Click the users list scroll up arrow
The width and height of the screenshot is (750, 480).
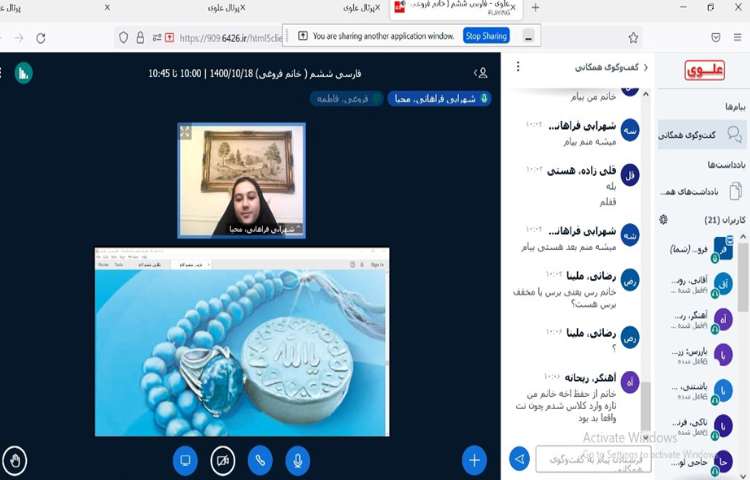(x=742, y=237)
